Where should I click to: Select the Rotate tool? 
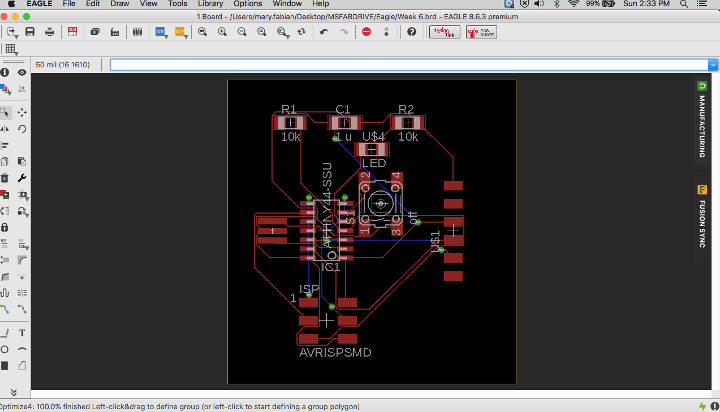[22, 129]
